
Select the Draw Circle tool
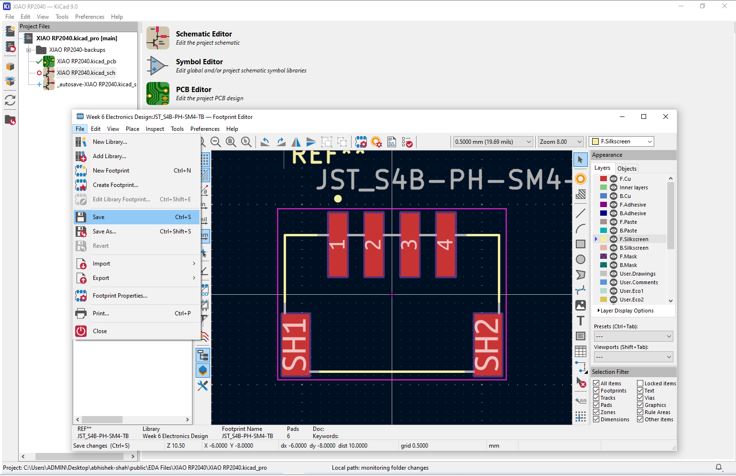tap(581, 259)
